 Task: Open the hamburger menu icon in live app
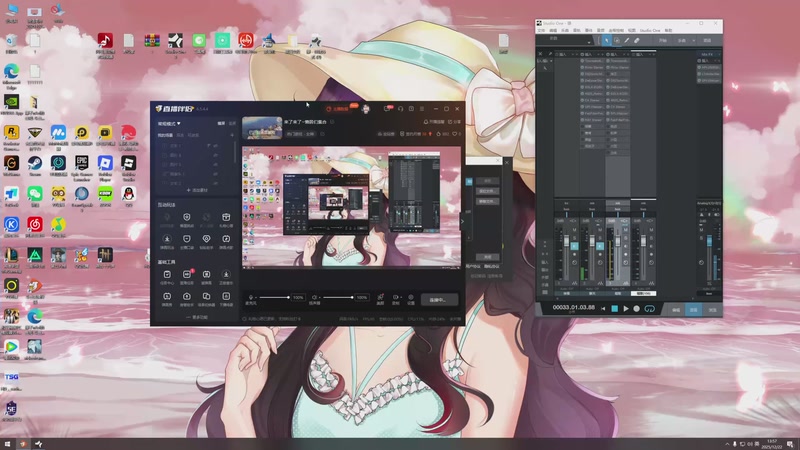click(x=422, y=109)
